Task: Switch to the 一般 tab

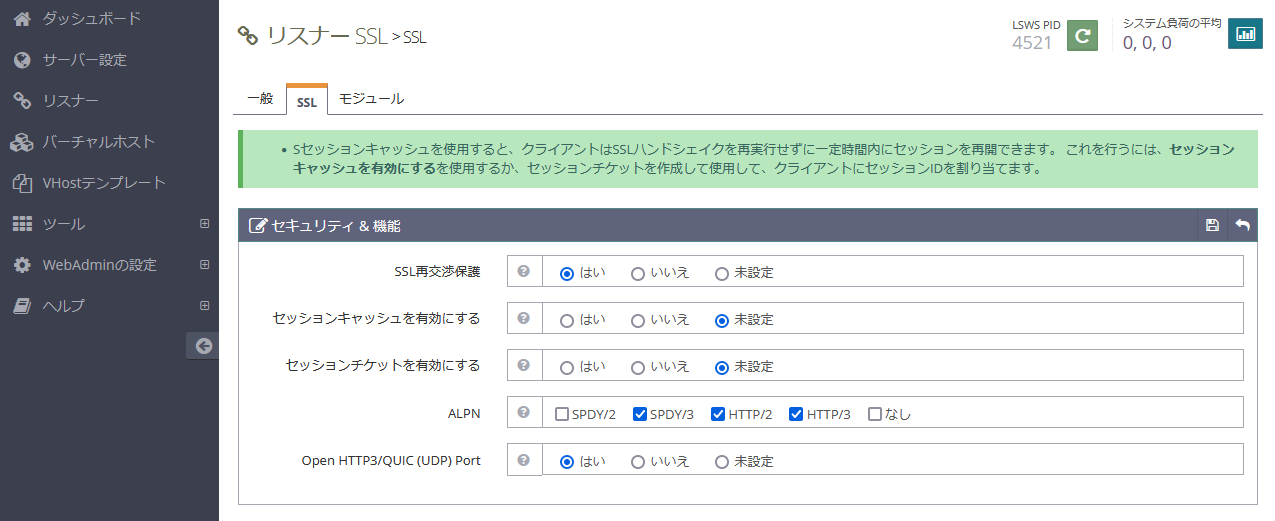Action: coord(260,99)
